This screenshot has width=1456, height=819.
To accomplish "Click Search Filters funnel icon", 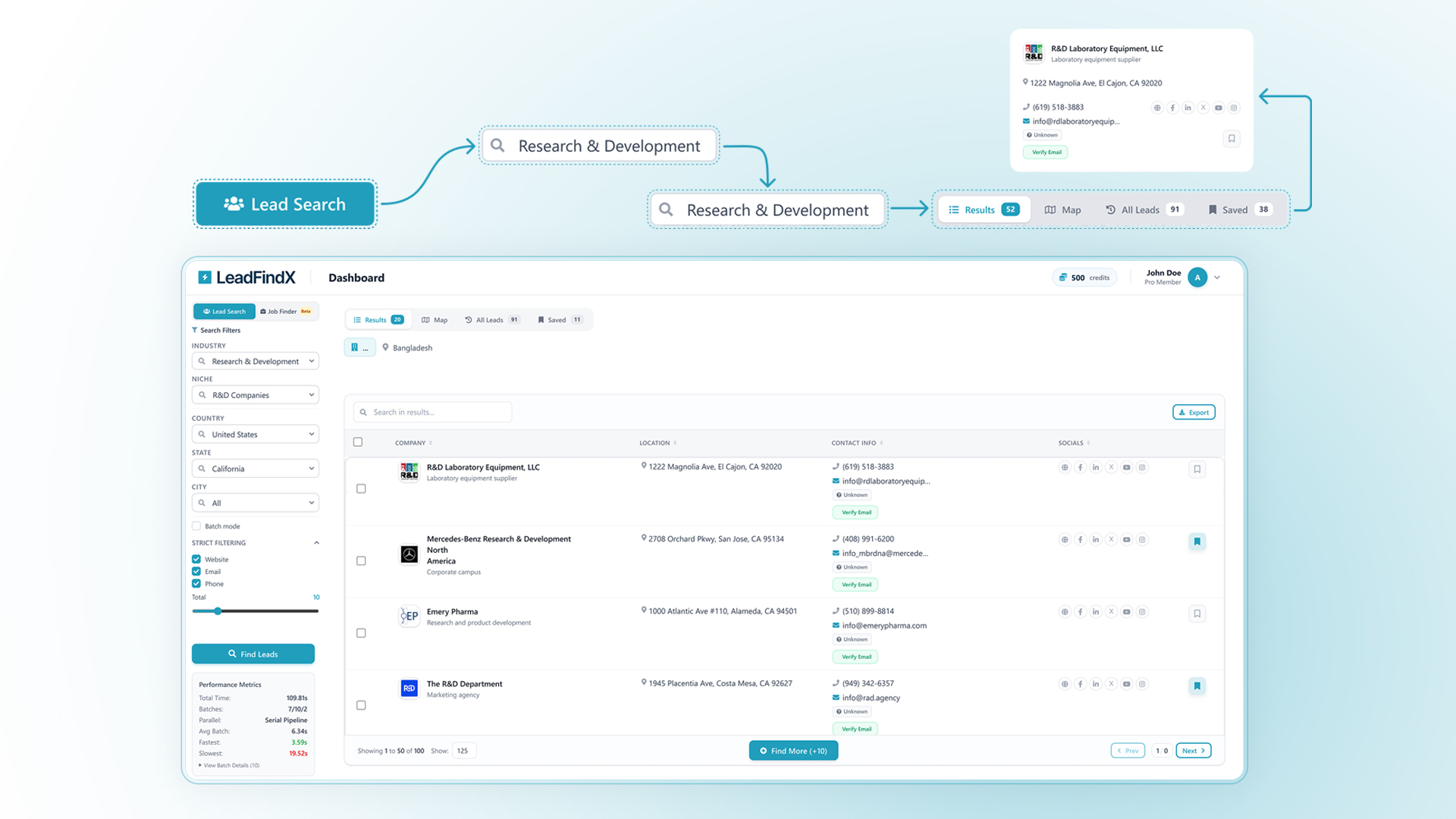I will (x=195, y=330).
